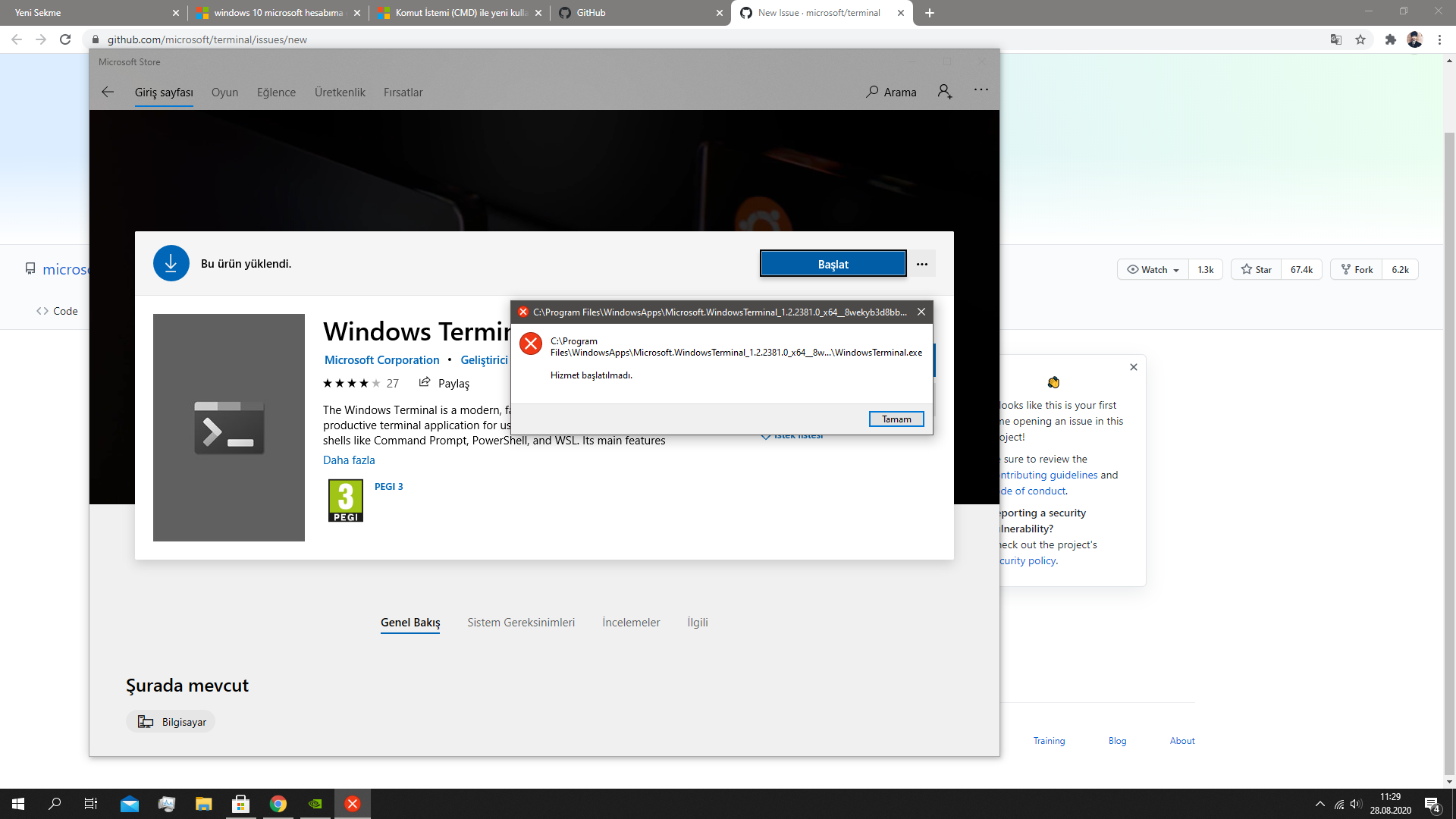This screenshot has width=1456, height=819.
Task: Click the back arrow in Microsoft Store
Action: (108, 92)
